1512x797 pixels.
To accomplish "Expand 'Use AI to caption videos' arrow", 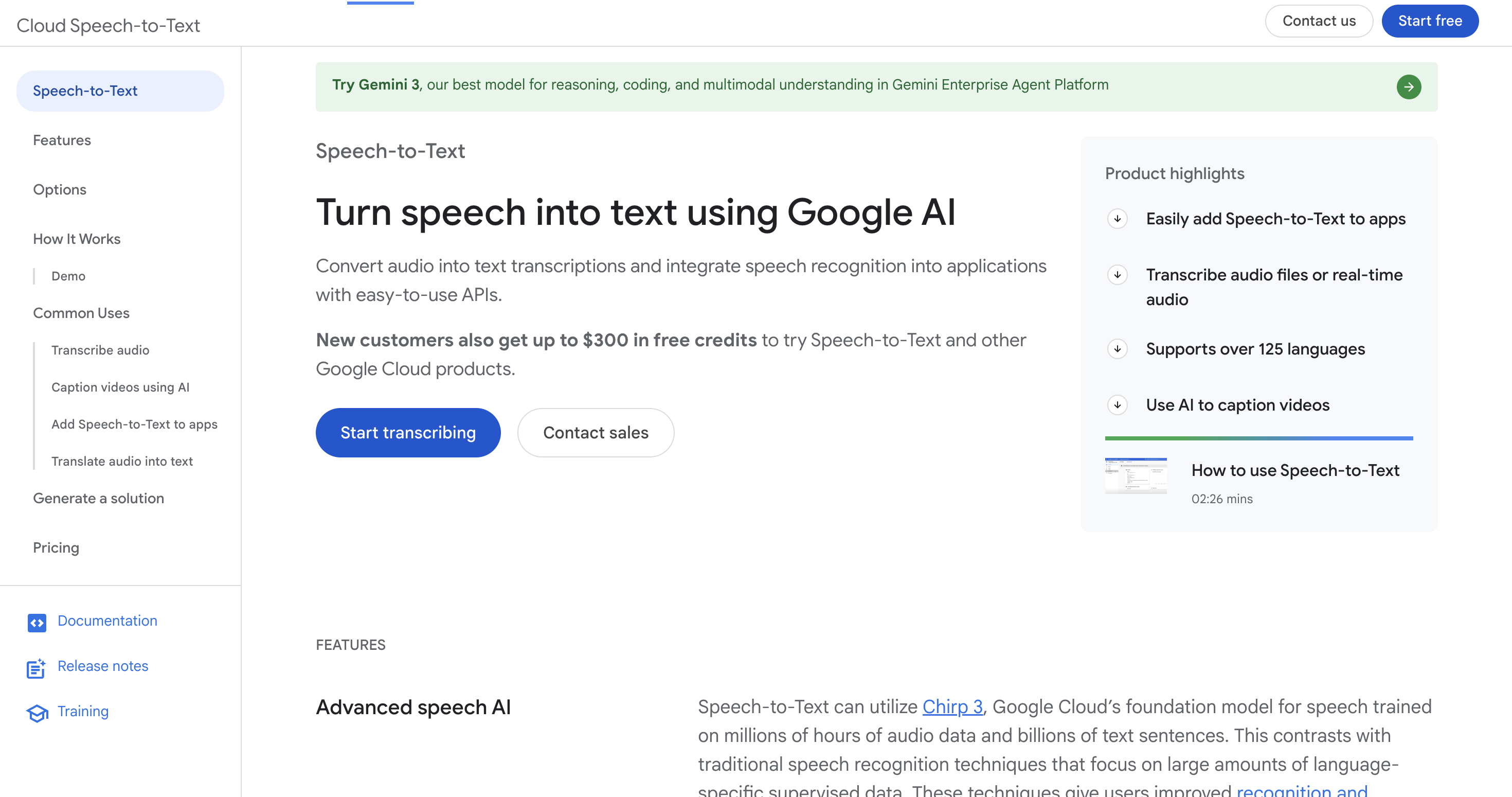I will 1117,404.
